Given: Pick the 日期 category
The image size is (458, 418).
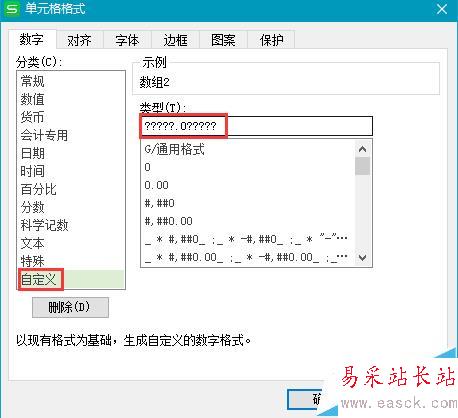Looking at the screenshot, I should 71,153.
